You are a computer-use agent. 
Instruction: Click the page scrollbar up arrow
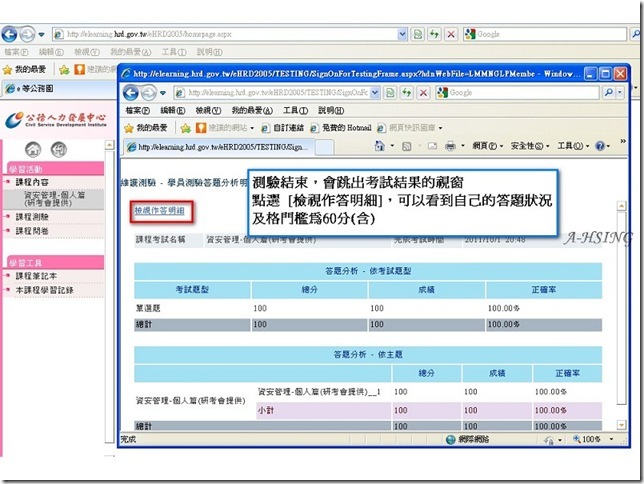pos(622,205)
